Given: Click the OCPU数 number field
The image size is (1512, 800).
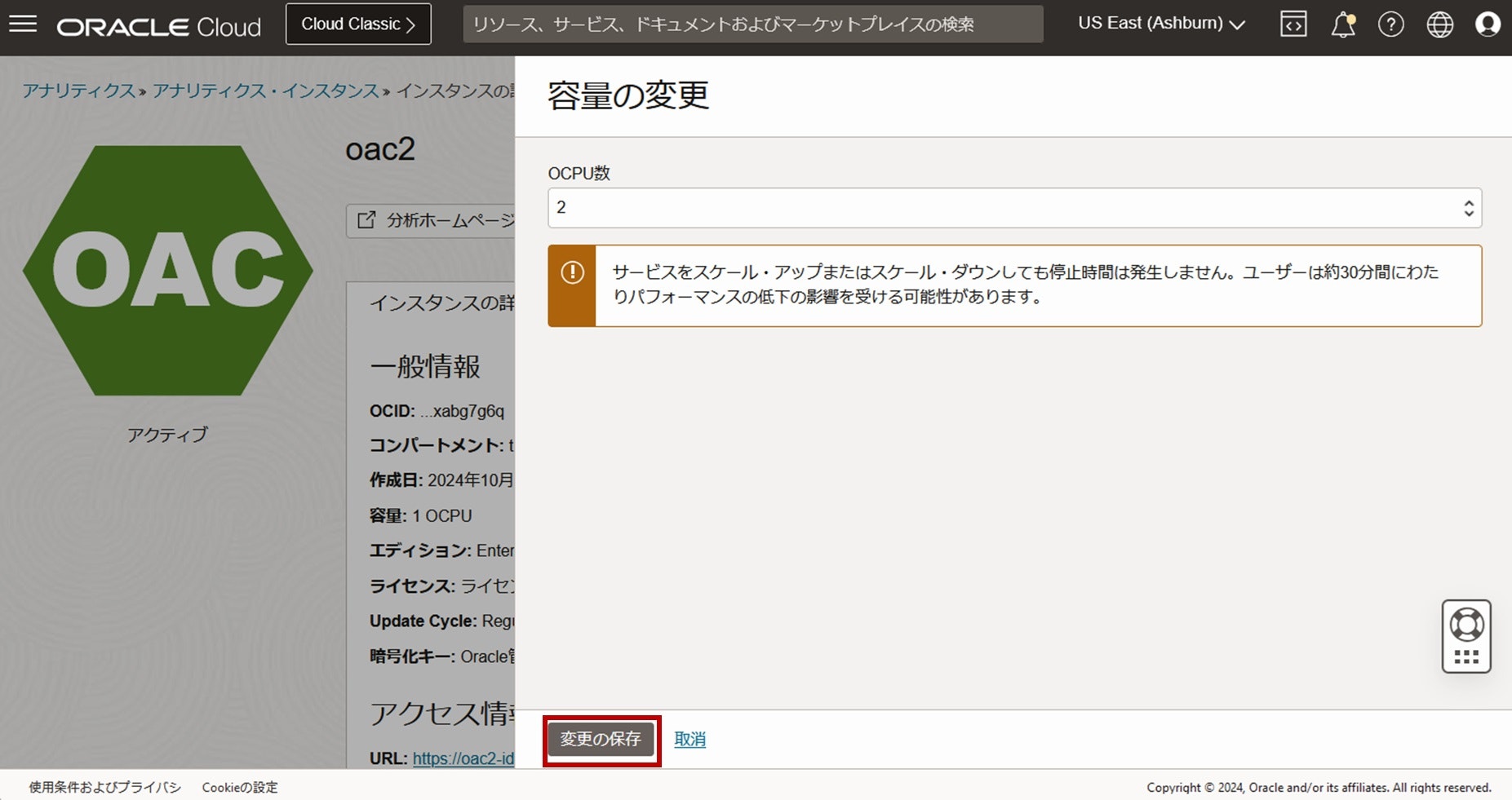Looking at the screenshot, I should point(1015,208).
